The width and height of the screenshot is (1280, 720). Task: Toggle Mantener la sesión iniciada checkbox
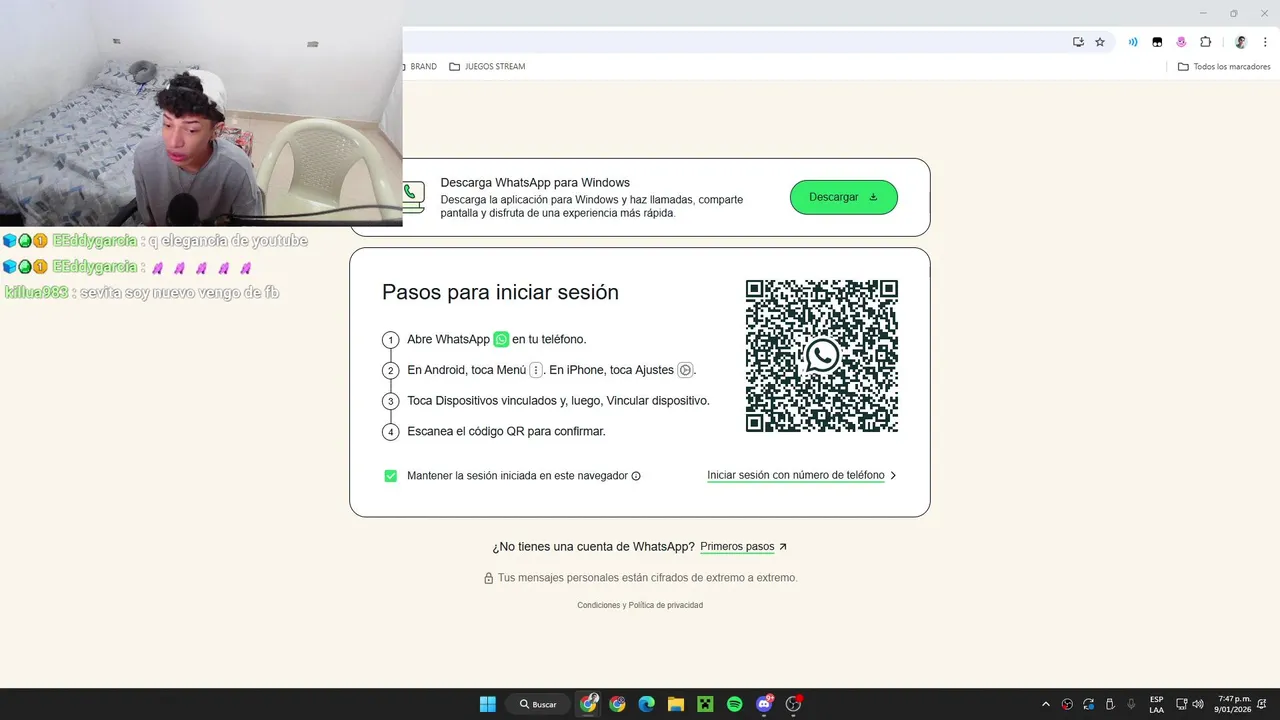point(391,476)
